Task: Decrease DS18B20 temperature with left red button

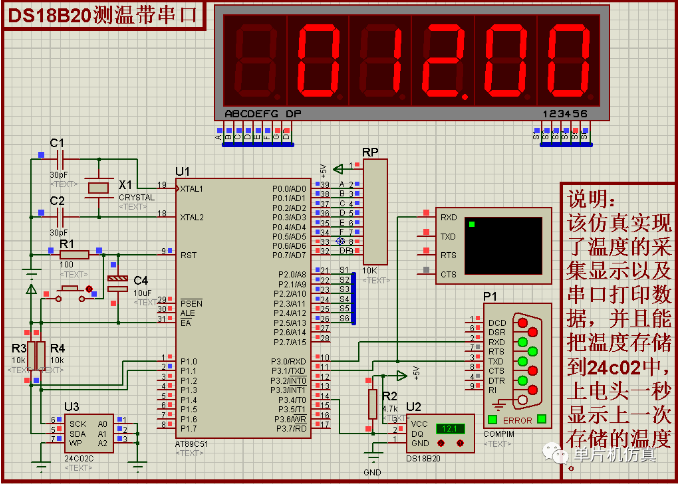Action: (441, 443)
